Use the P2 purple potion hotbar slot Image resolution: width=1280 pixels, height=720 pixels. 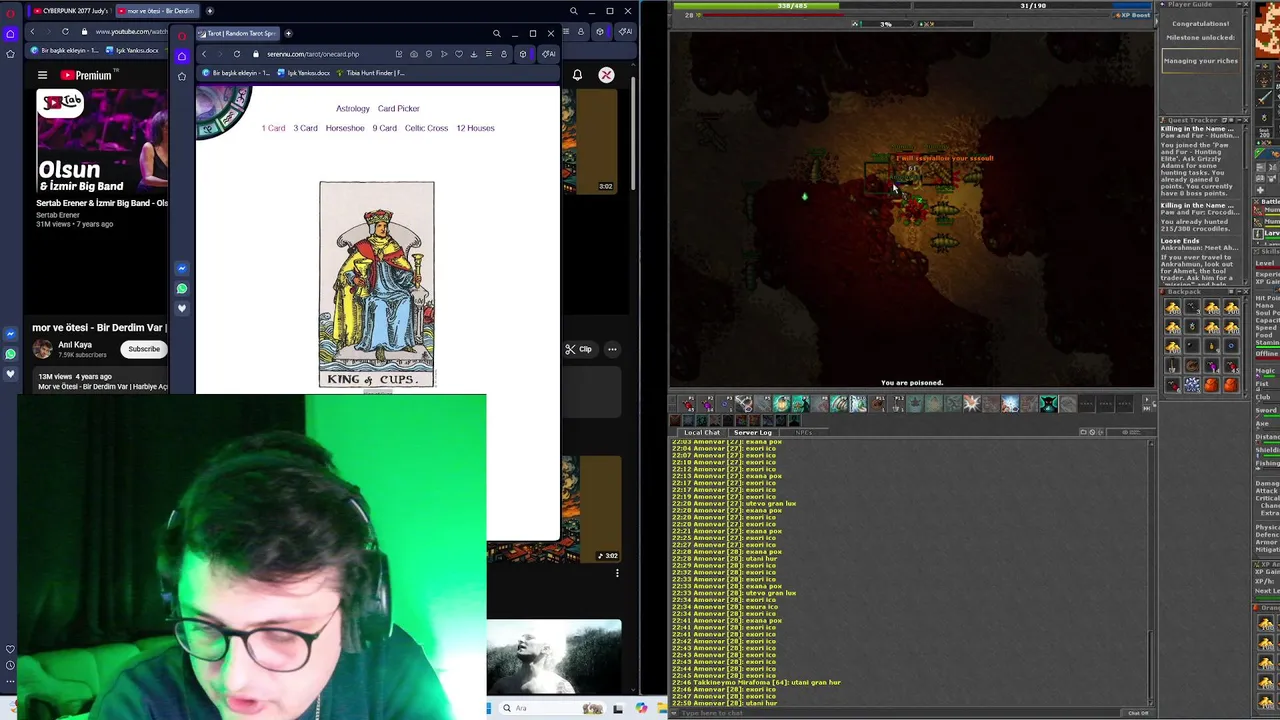pyautogui.click(x=706, y=404)
